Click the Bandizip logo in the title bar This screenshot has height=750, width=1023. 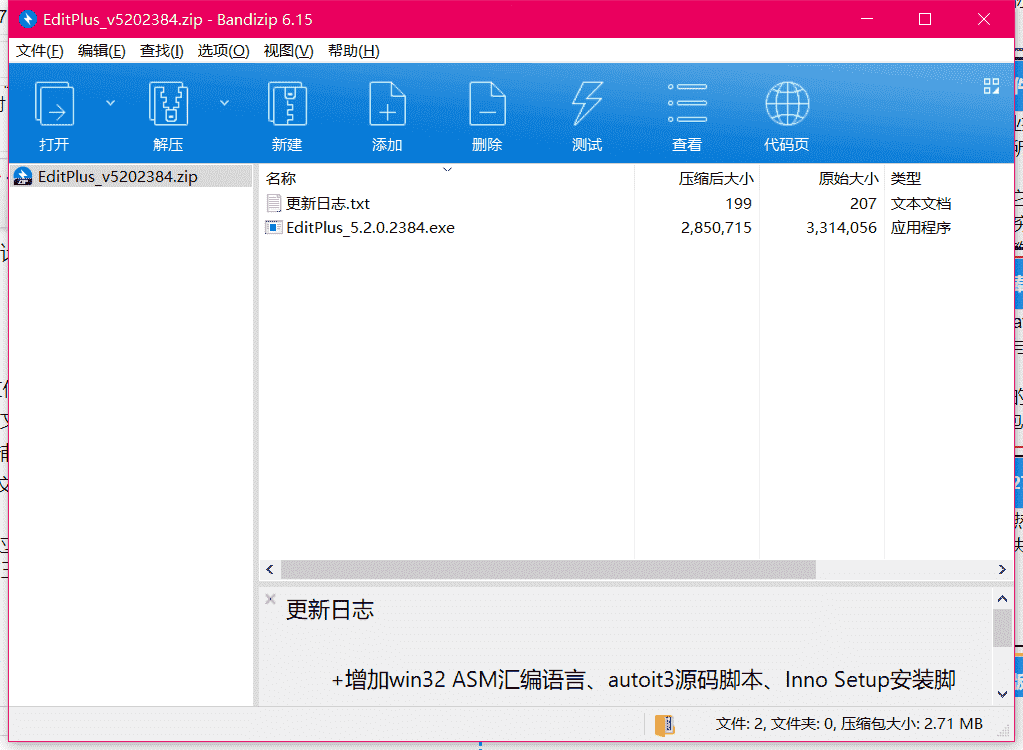[27, 20]
